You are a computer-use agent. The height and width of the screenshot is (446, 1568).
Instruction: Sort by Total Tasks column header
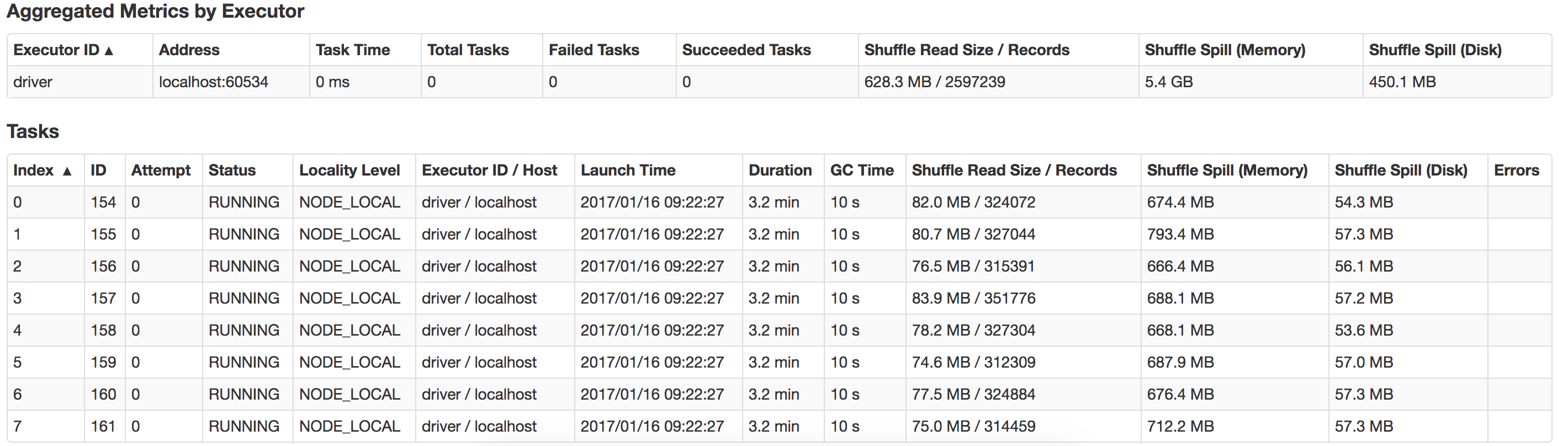(468, 50)
